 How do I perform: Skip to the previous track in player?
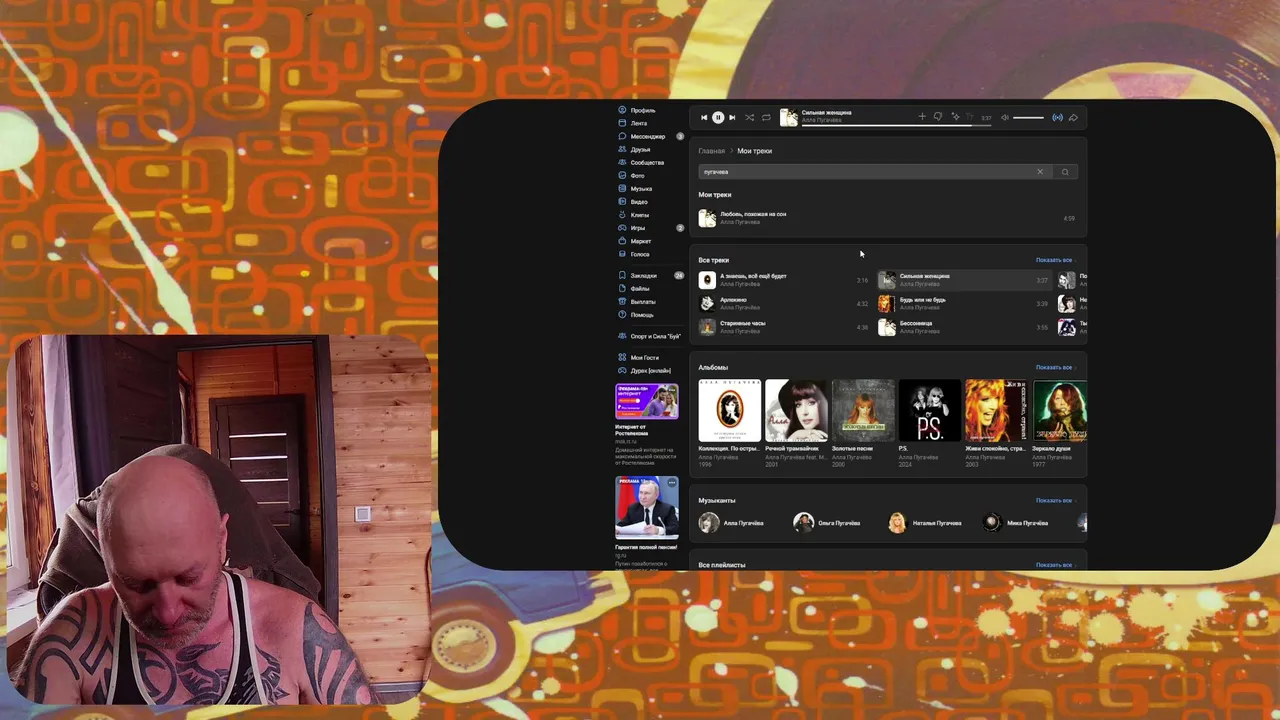pyautogui.click(x=704, y=118)
